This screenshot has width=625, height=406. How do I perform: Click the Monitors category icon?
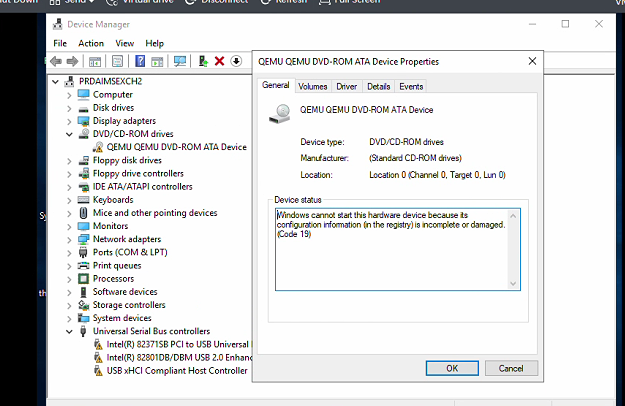click(x=84, y=226)
